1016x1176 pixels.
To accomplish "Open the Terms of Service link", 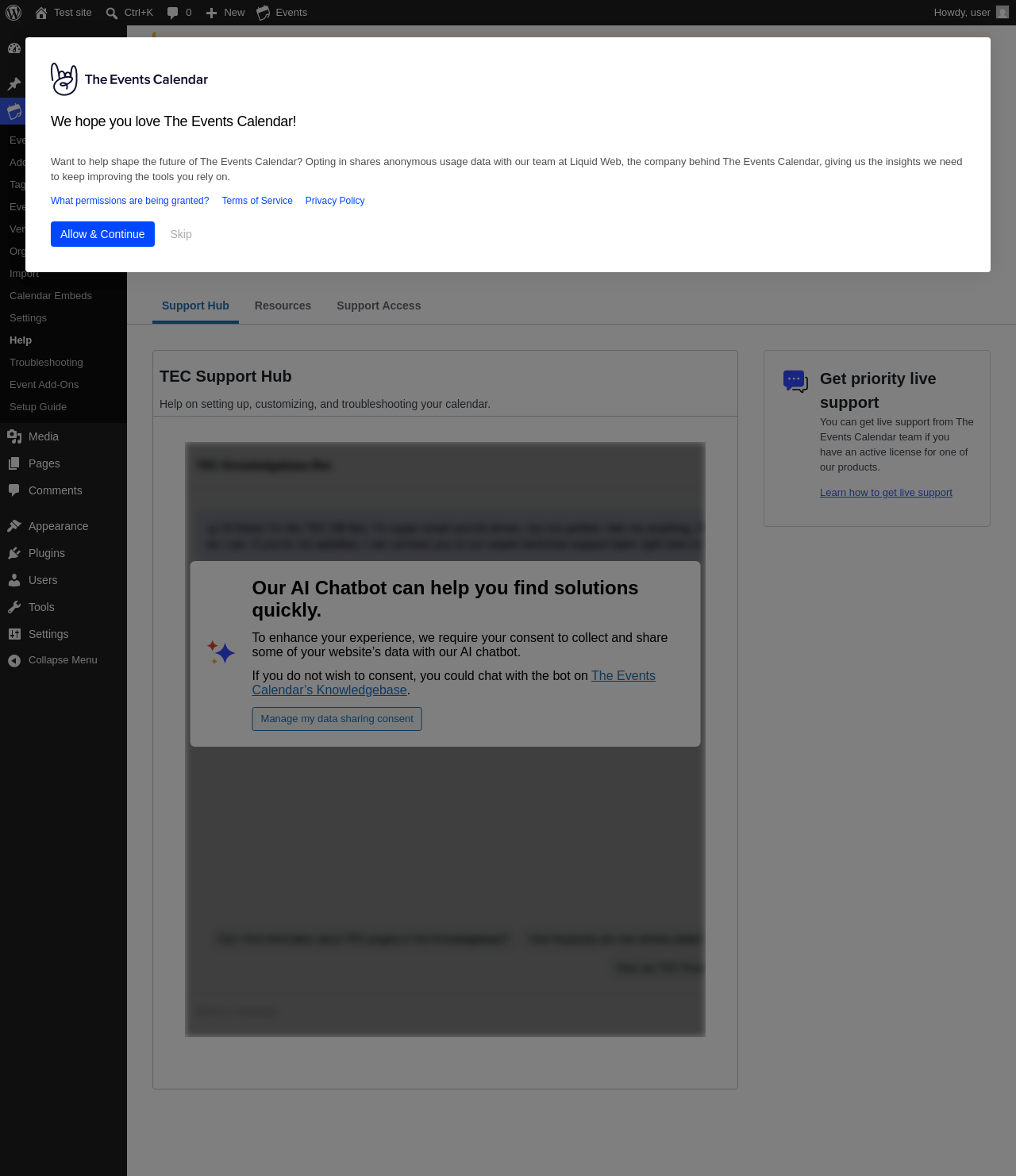I will tap(257, 201).
